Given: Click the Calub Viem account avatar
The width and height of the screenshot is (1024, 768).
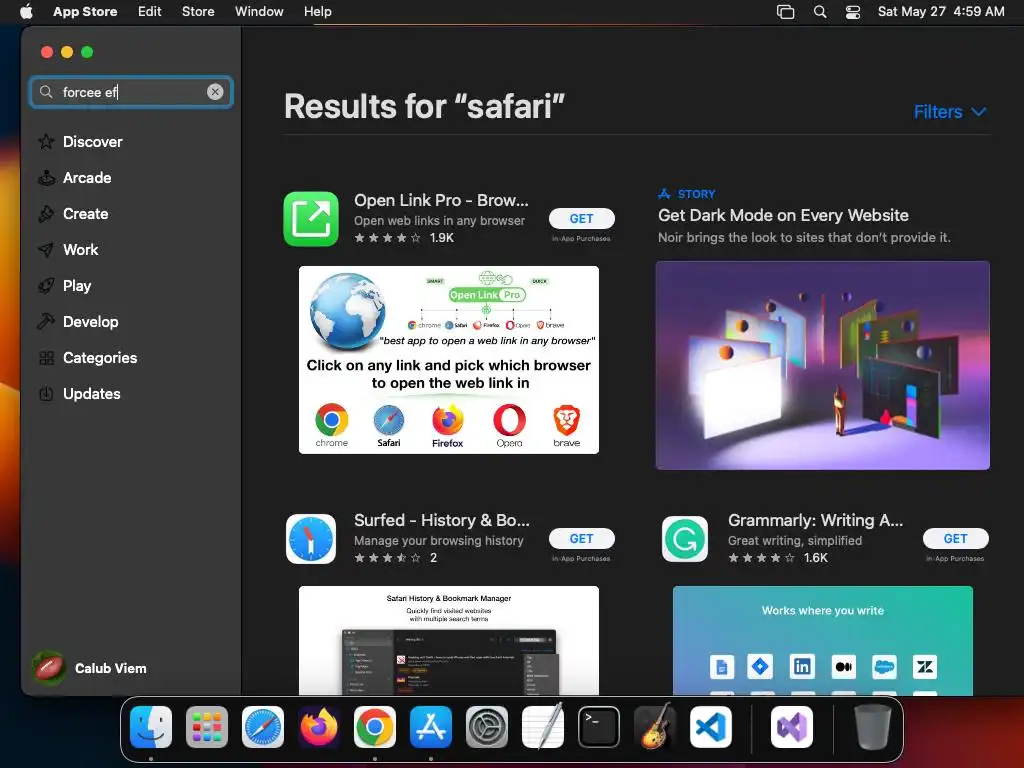Looking at the screenshot, I should point(49,668).
